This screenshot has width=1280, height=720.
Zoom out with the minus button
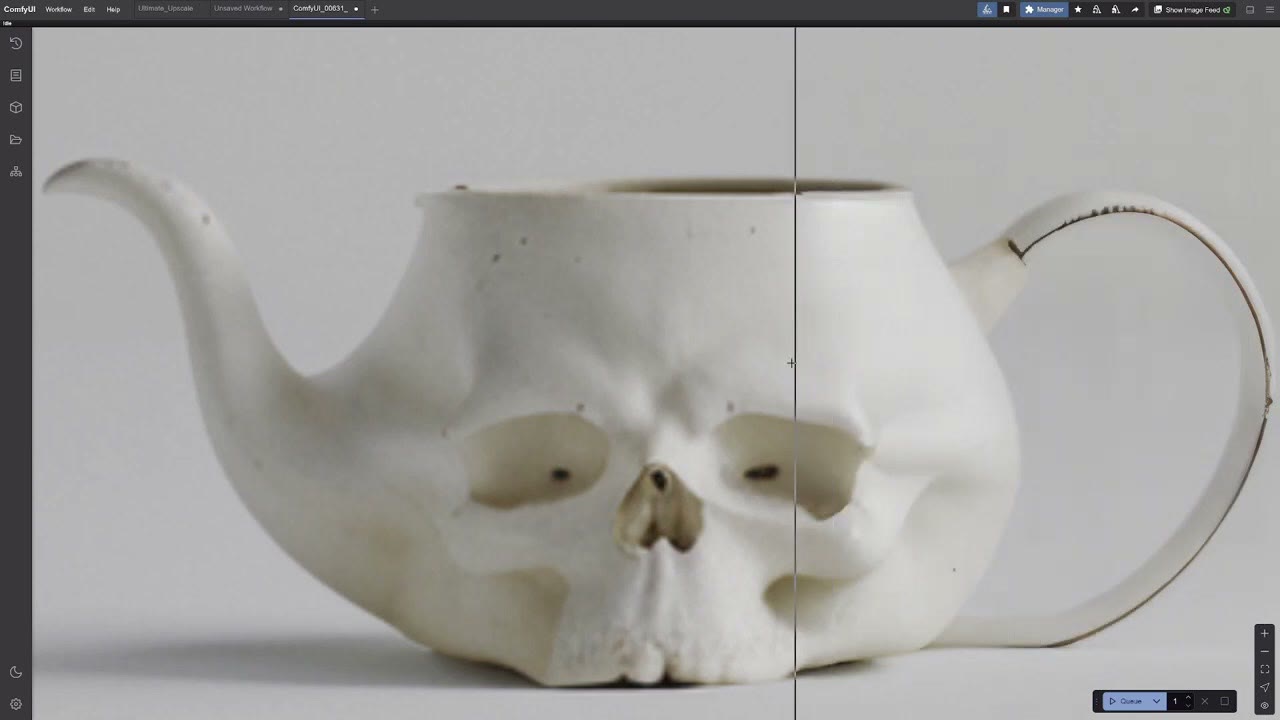(x=1265, y=651)
